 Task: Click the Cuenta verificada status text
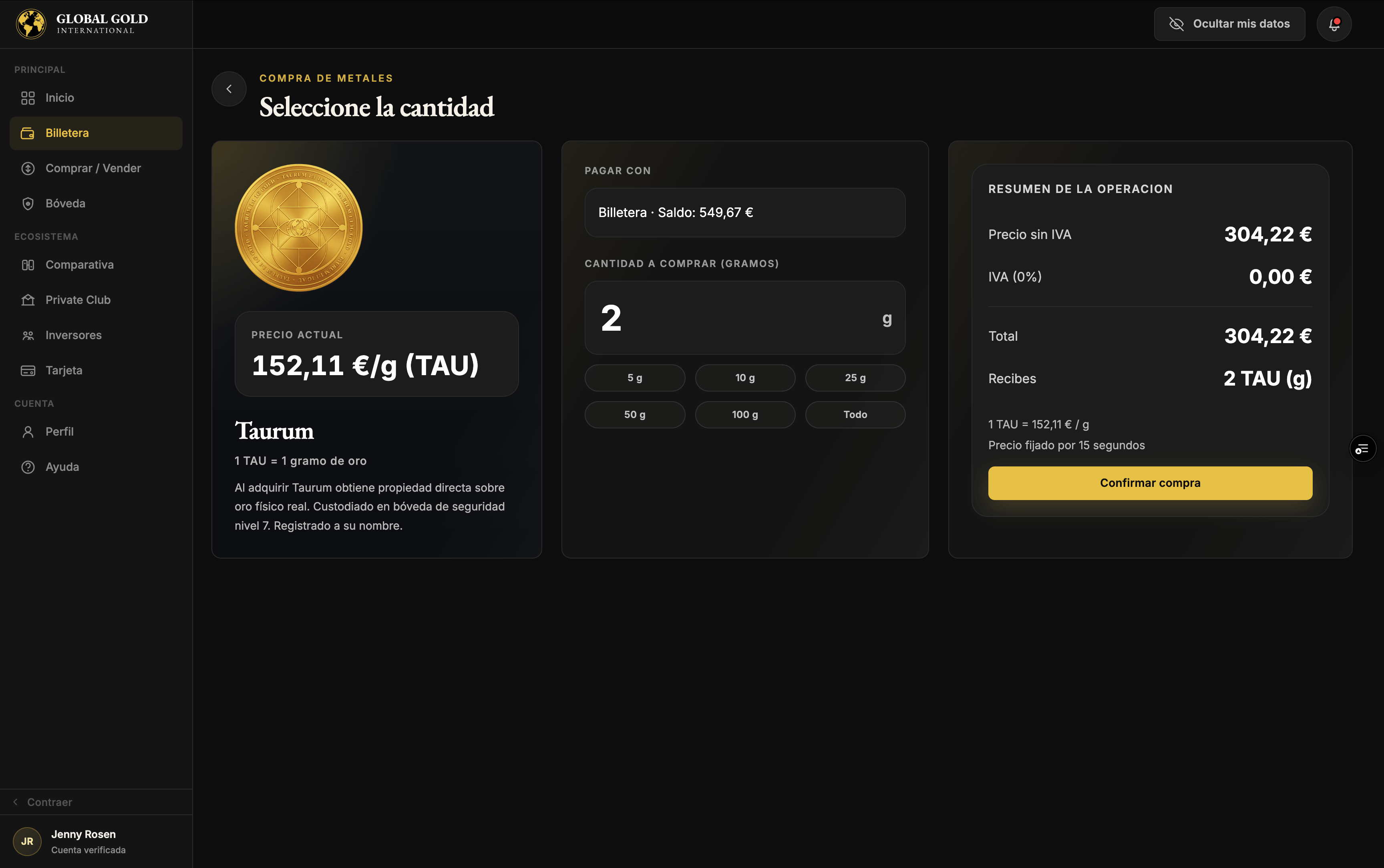point(89,850)
